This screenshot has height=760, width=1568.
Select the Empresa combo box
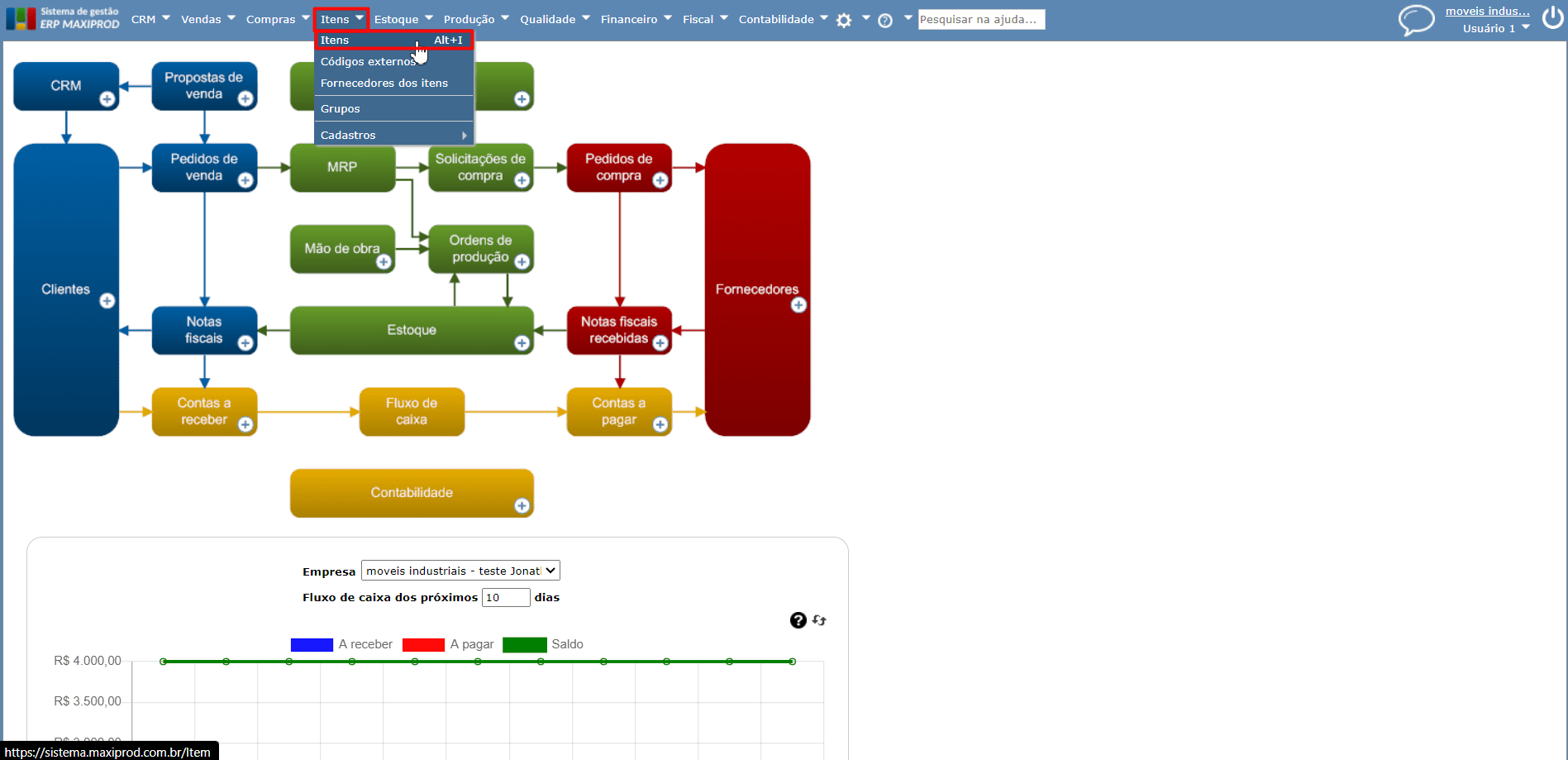click(460, 571)
